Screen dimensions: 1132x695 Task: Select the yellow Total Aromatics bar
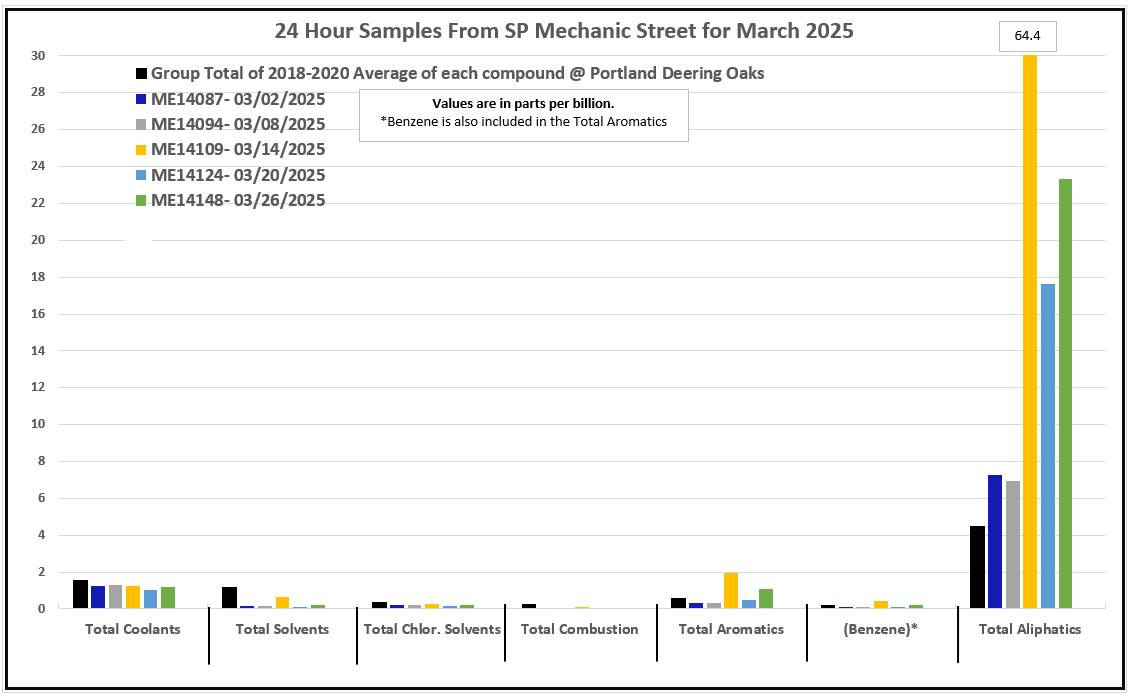point(730,590)
